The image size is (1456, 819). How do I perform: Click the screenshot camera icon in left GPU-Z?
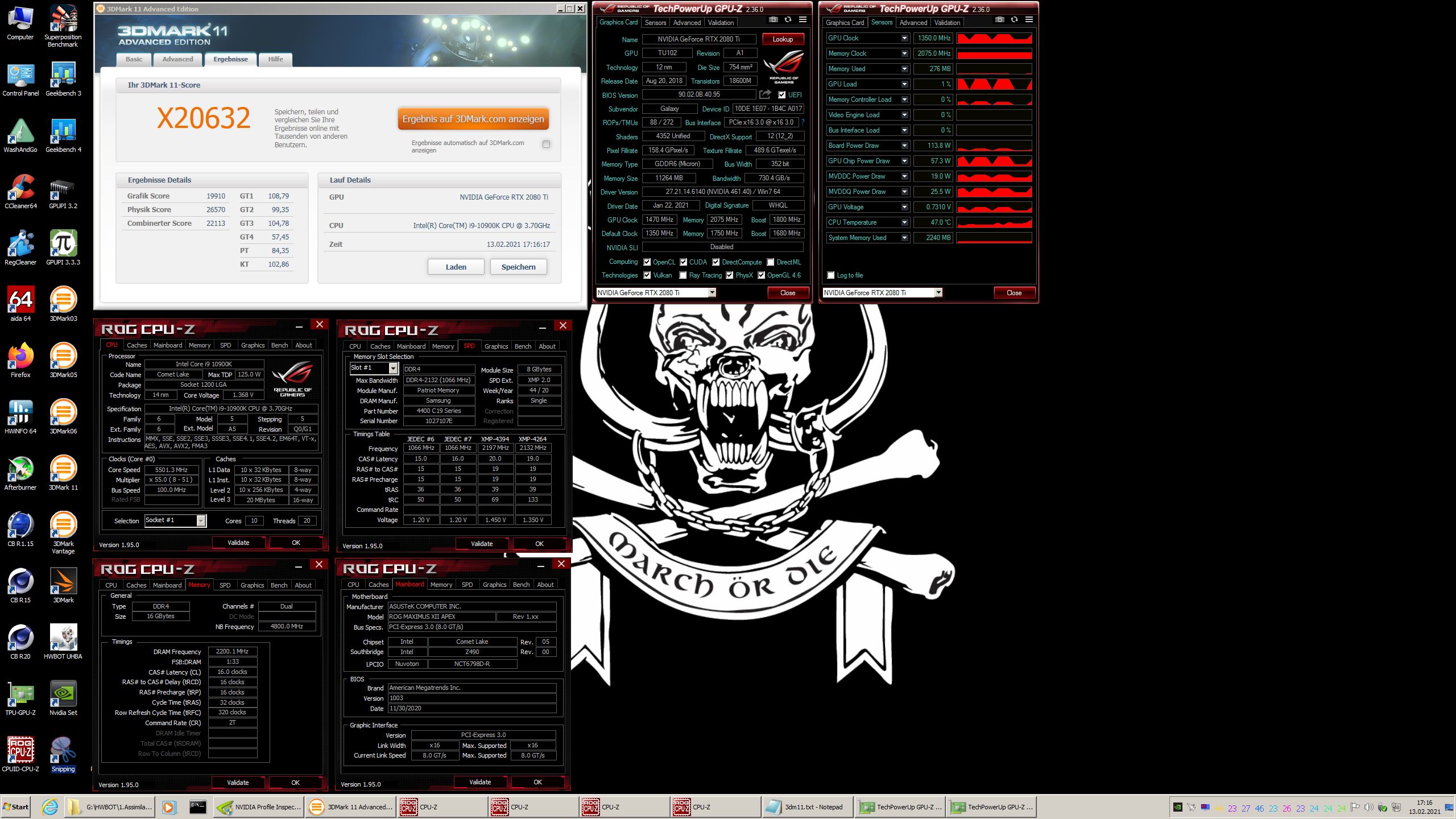(x=773, y=20)
